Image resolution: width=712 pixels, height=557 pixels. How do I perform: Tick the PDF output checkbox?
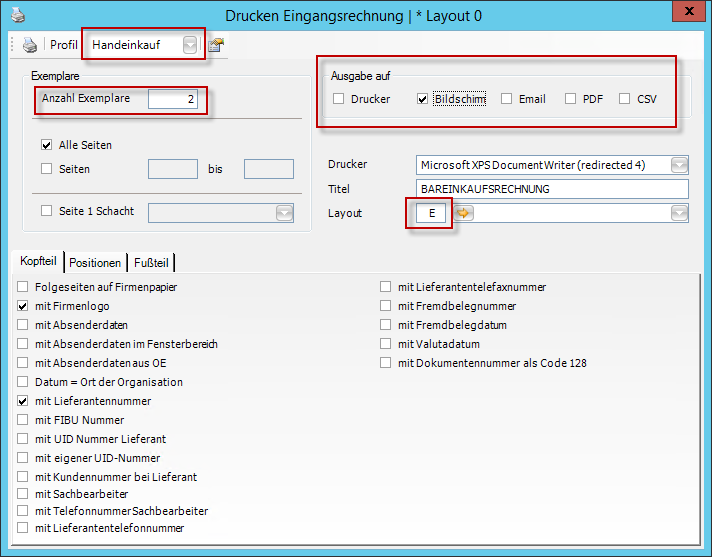[570, 99]
